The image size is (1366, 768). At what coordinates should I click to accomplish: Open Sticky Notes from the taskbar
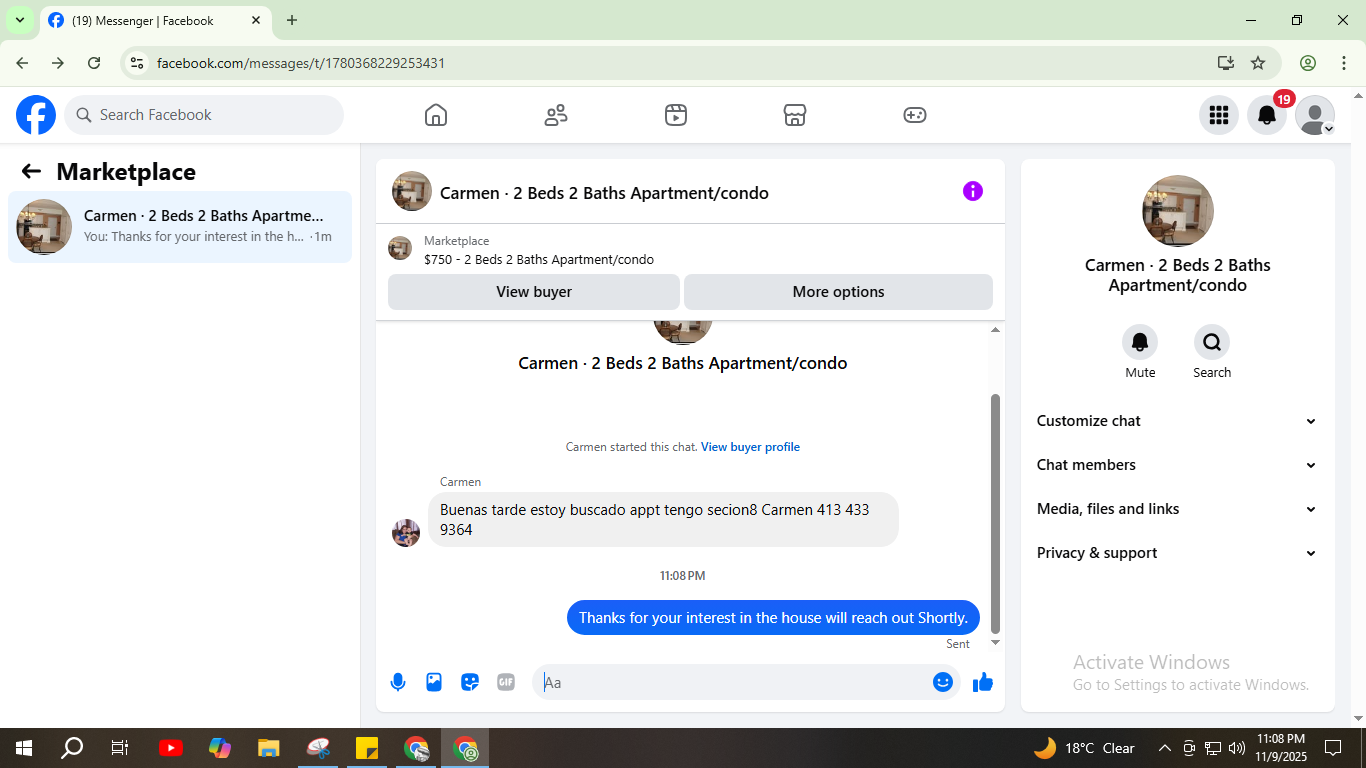coord(366,748)
